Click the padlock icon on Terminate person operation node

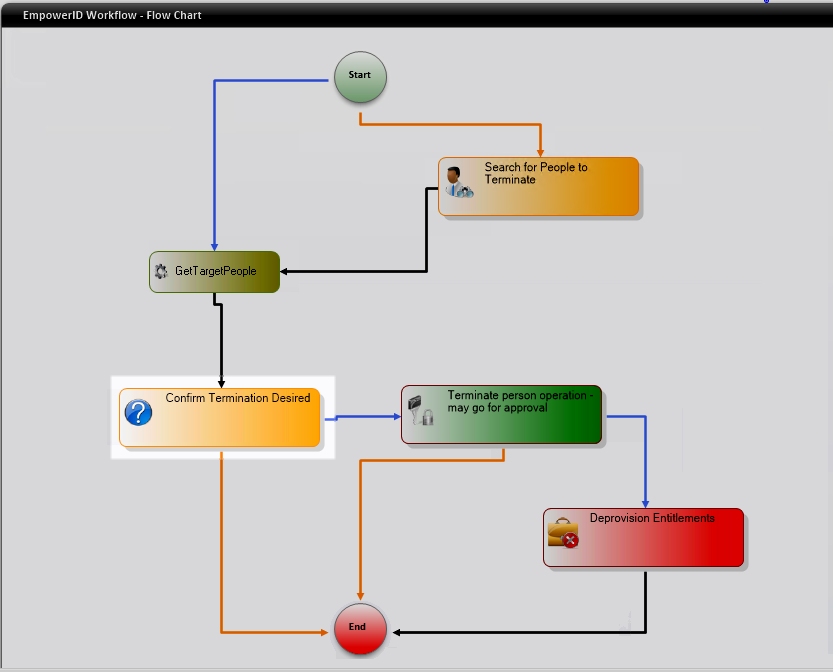(x=428, y=418)
